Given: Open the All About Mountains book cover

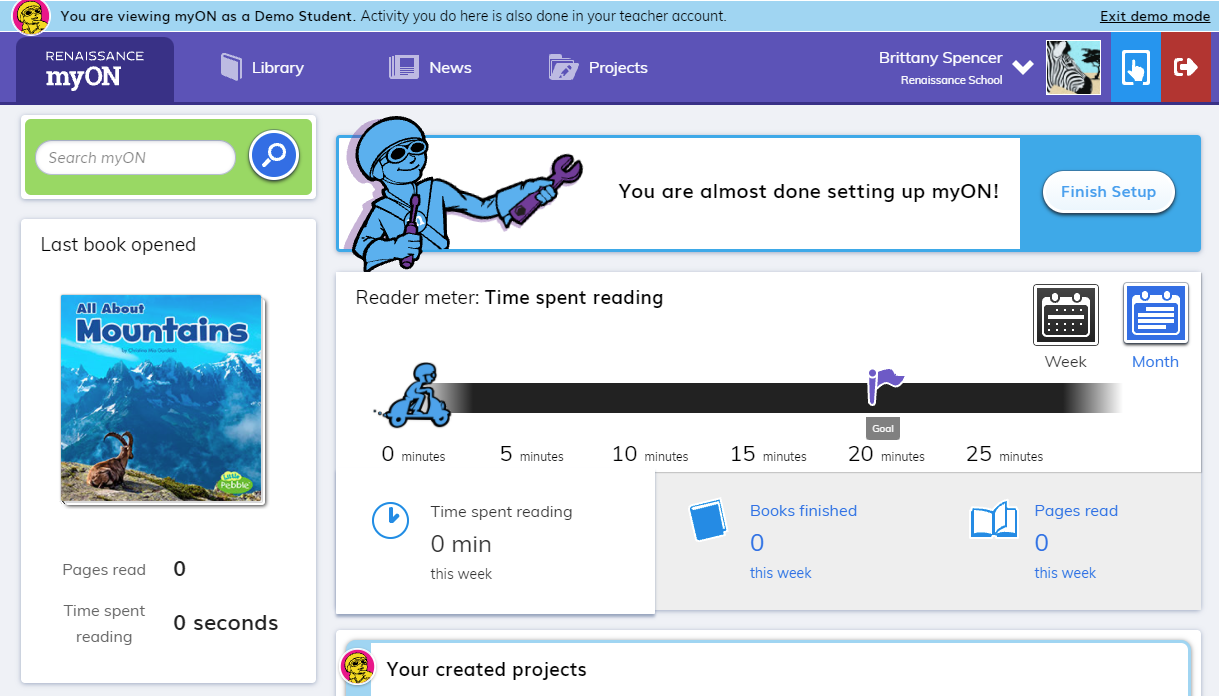Looking at the screenshot, I should pyautogui.click(x=161, y=398).
